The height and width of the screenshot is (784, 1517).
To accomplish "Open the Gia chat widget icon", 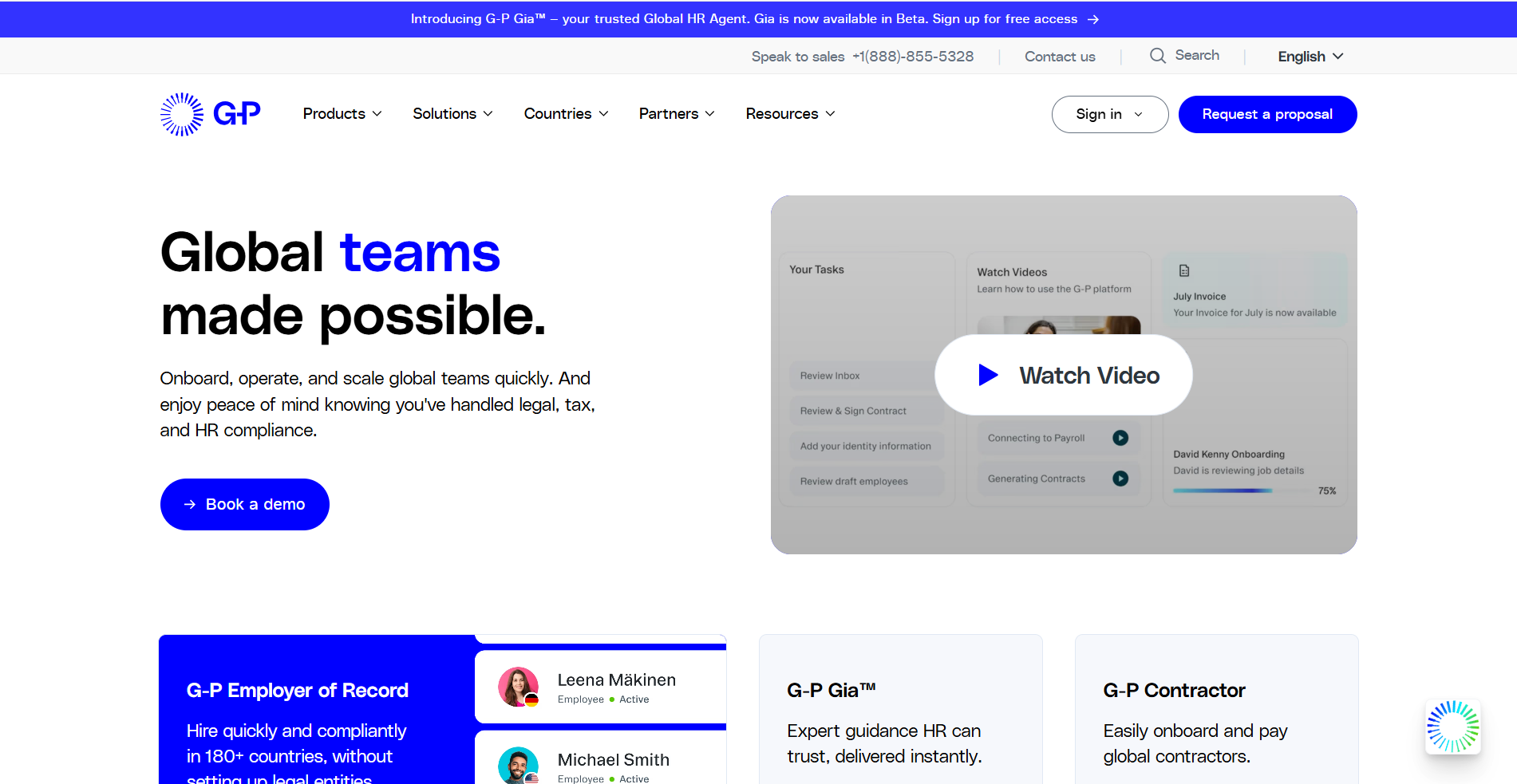I will point(1452,727).
